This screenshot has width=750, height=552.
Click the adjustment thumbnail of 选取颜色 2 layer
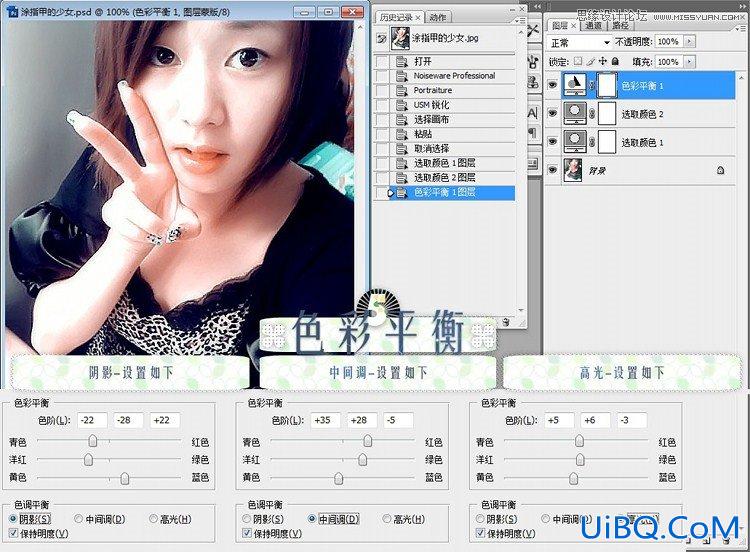574,114
